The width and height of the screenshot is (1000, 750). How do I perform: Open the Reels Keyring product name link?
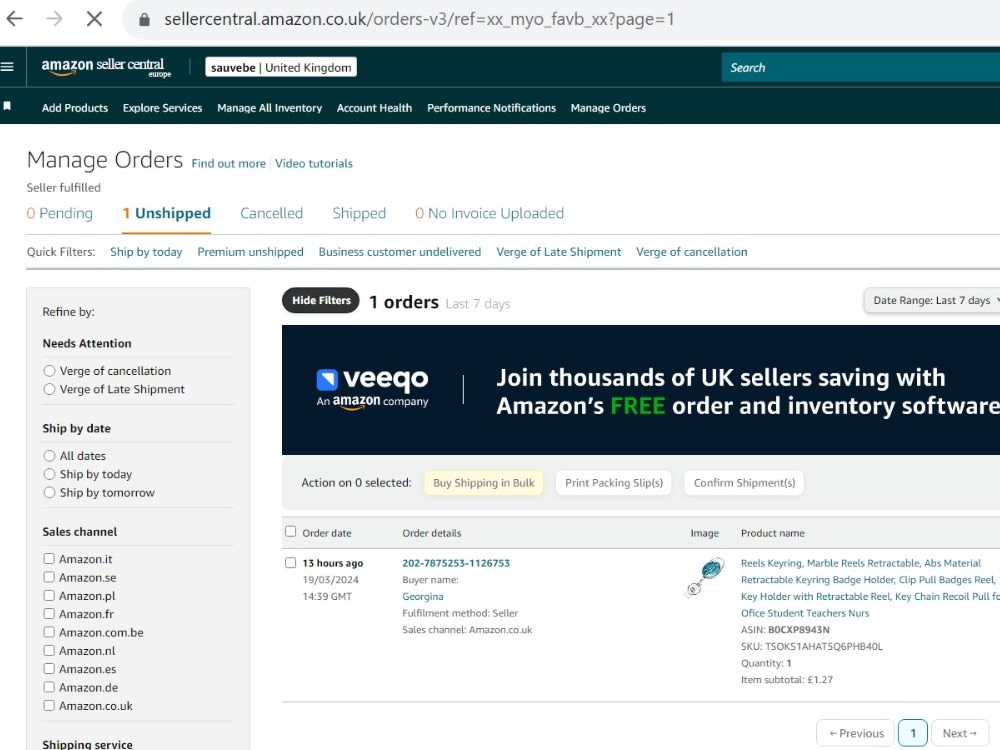point(871,588)
